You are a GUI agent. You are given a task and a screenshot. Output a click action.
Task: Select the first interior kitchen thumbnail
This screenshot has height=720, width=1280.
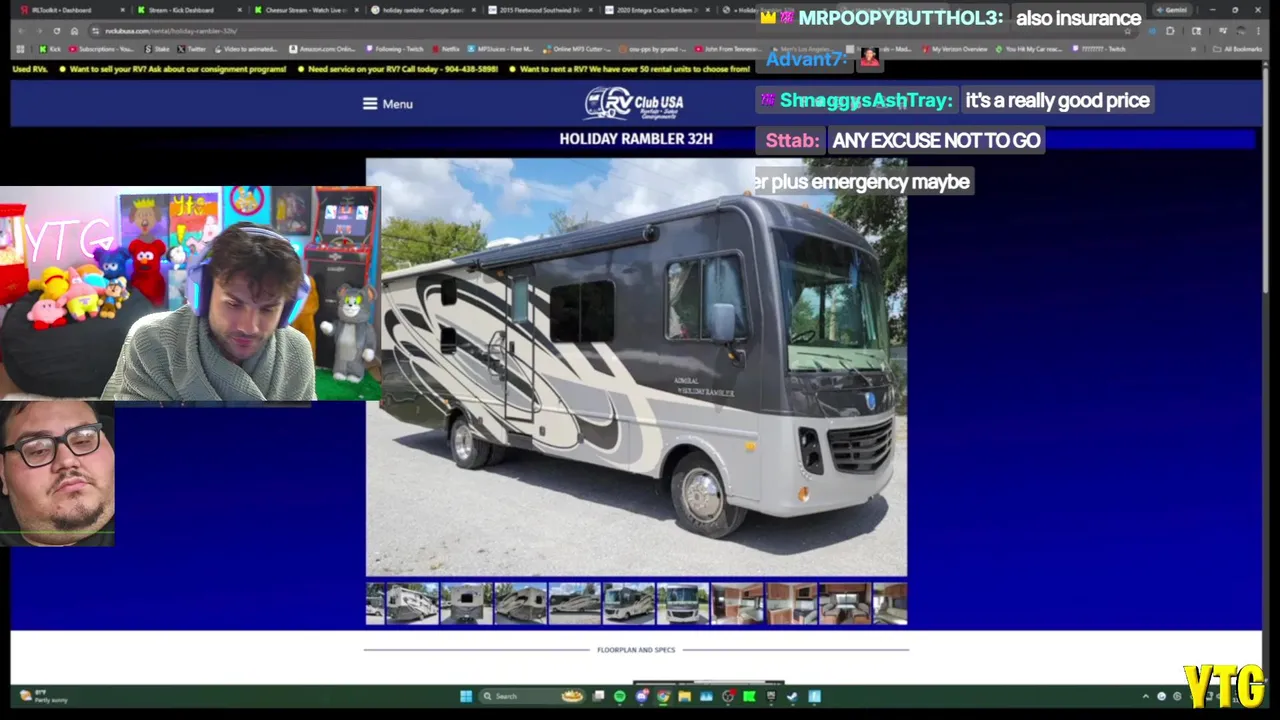click(736, 604)
